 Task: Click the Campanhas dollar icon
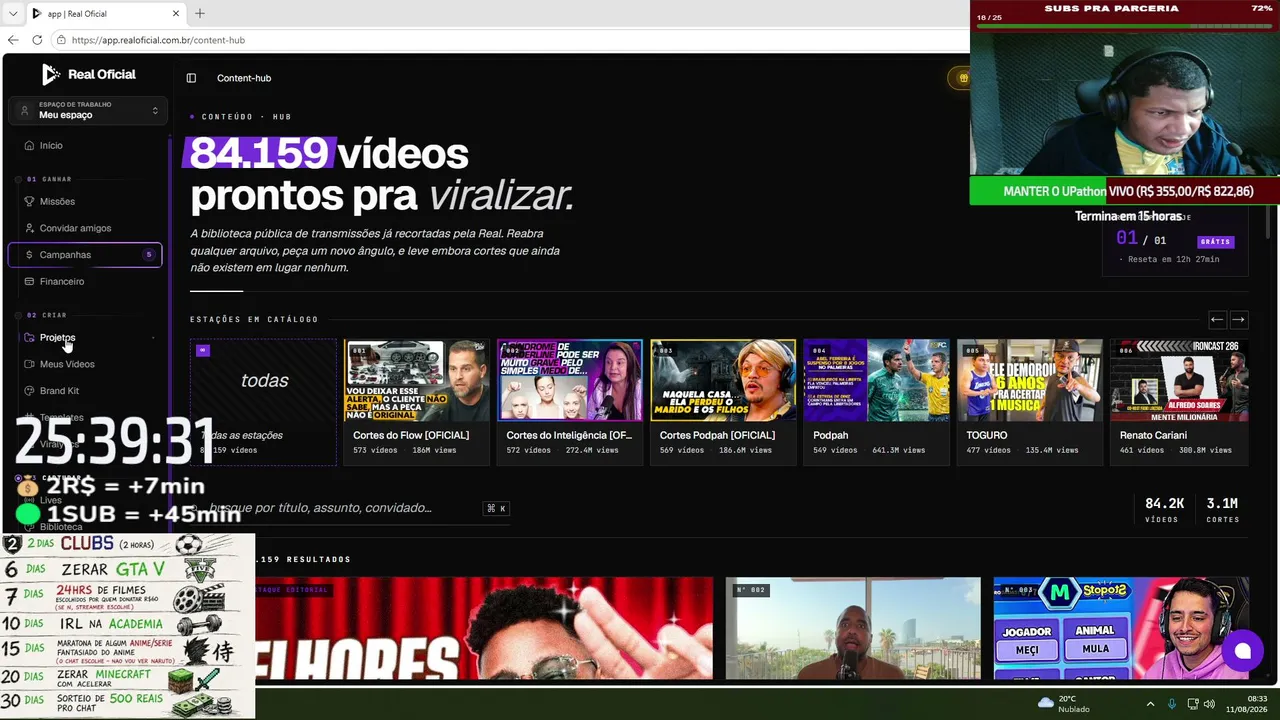(x=29, y=255)
